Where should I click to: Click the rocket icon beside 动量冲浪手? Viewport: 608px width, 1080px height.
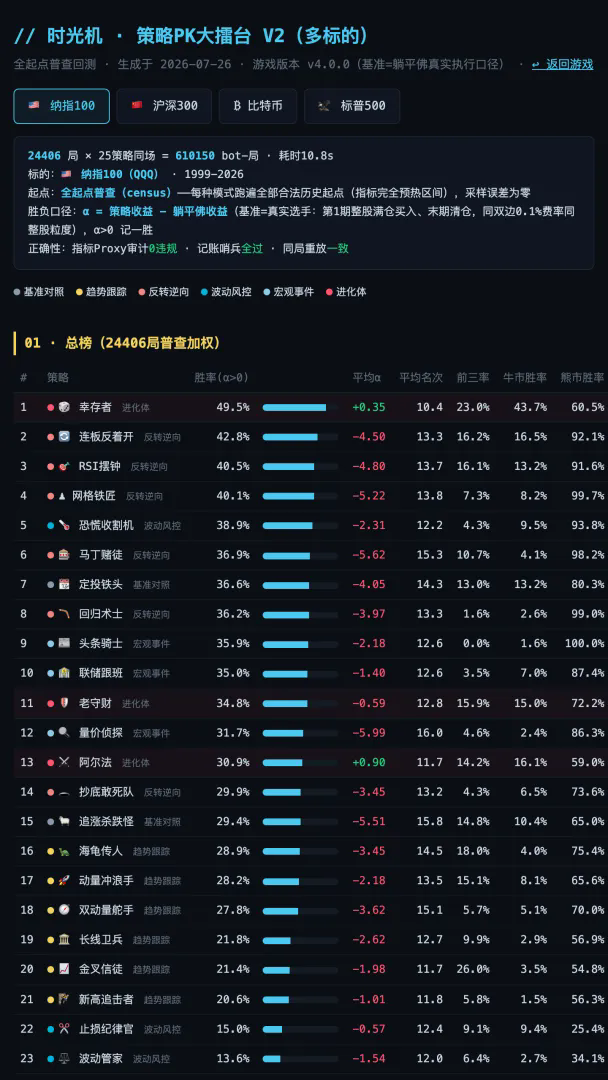pyautogui.click(x=63, y=880)
